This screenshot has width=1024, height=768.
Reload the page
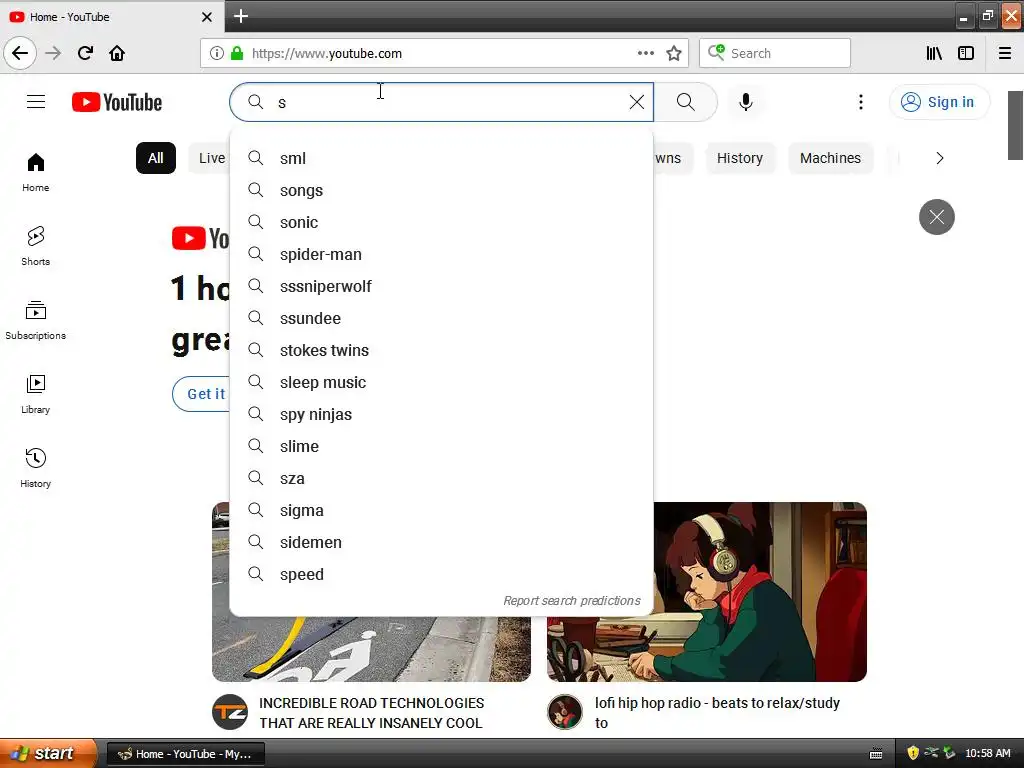[x=85, y=53]
